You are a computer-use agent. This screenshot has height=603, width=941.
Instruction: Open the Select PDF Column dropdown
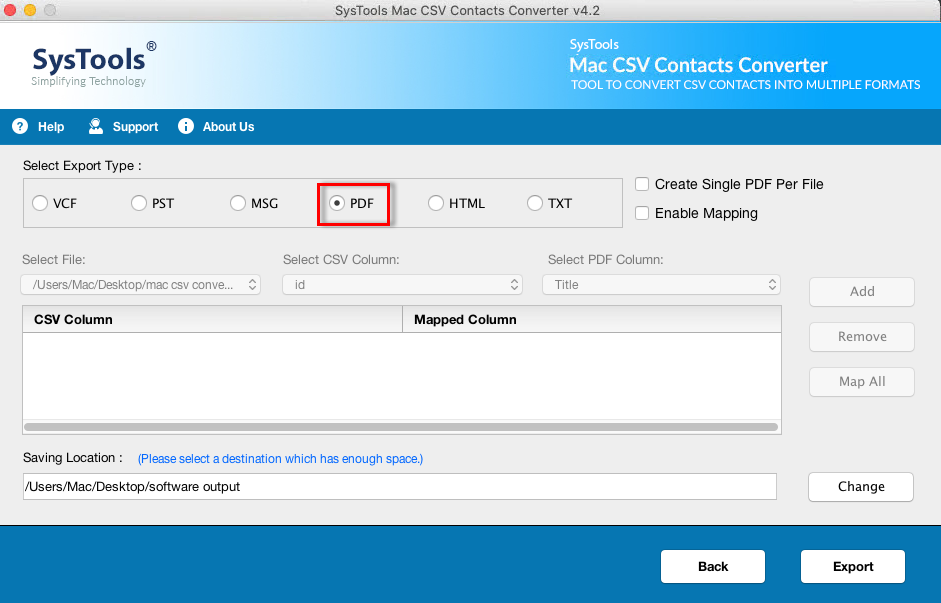coord(661,284)
